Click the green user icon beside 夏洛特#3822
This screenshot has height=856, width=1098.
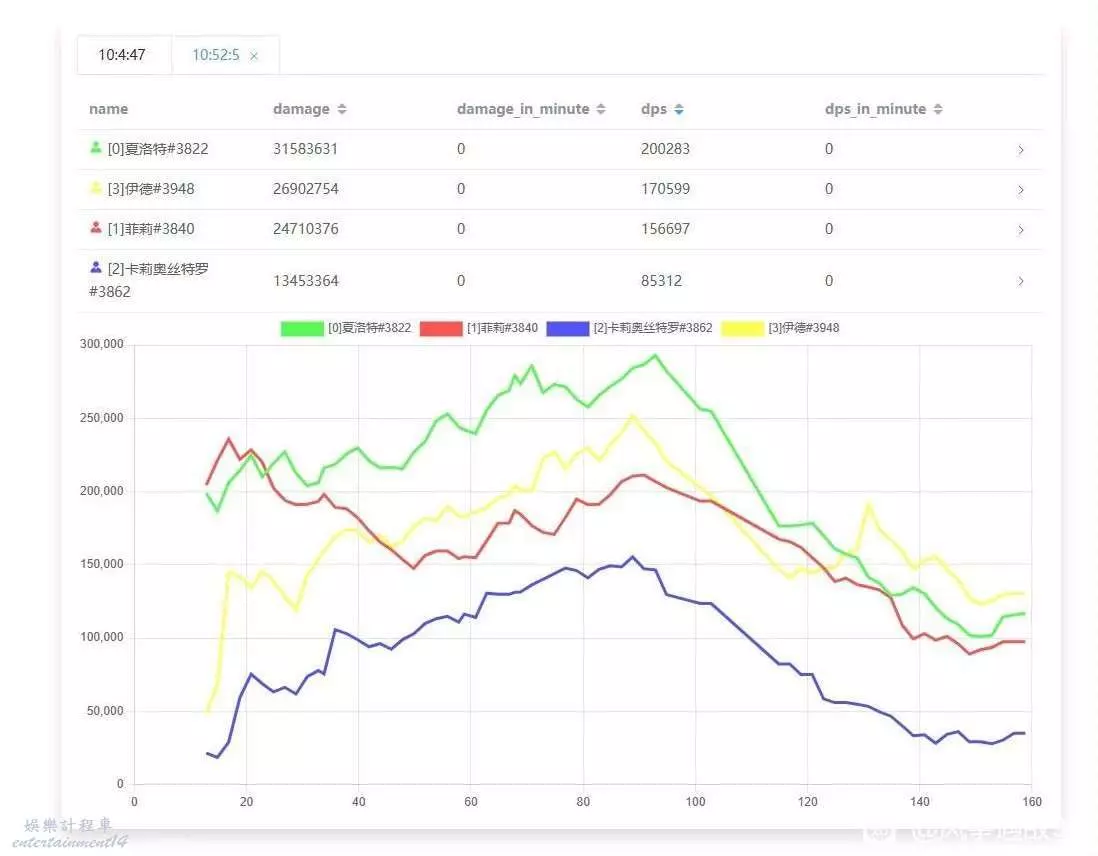[96, 148]
